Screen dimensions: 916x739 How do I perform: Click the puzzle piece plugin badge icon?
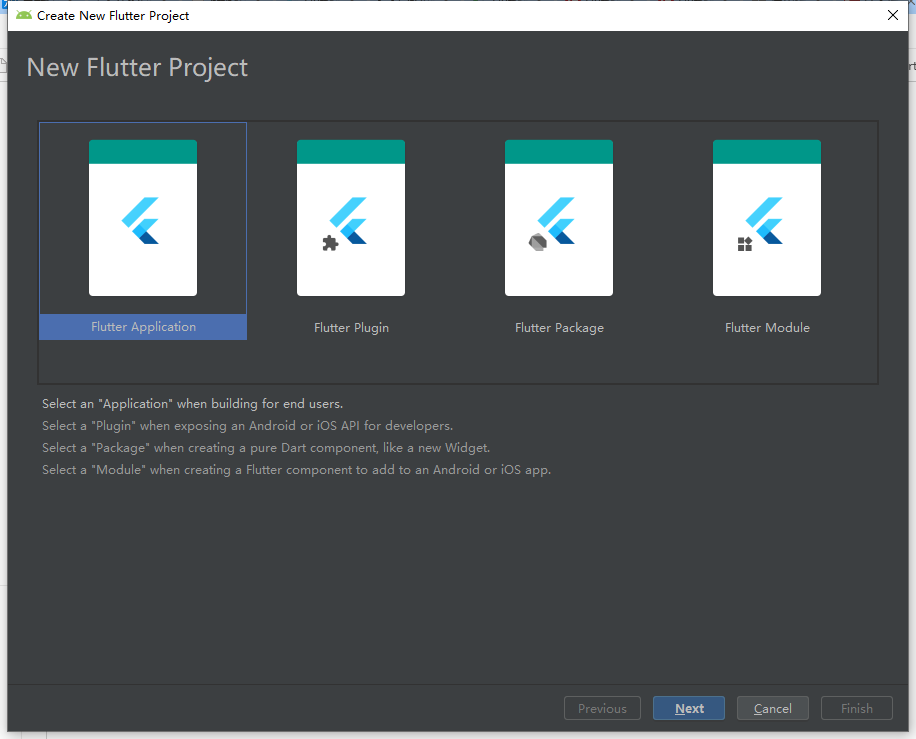(x=330, y=243)
